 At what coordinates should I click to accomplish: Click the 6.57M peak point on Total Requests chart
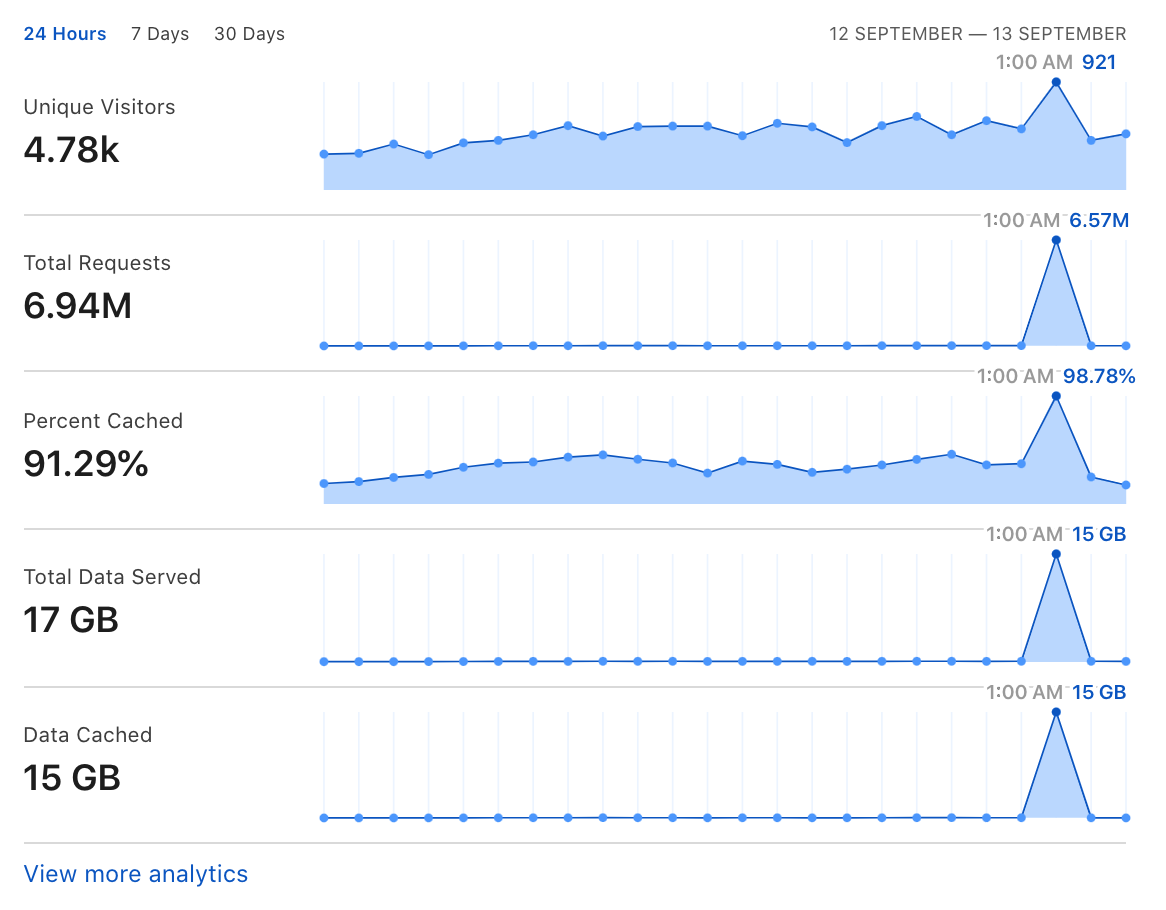coord(1056,240)
